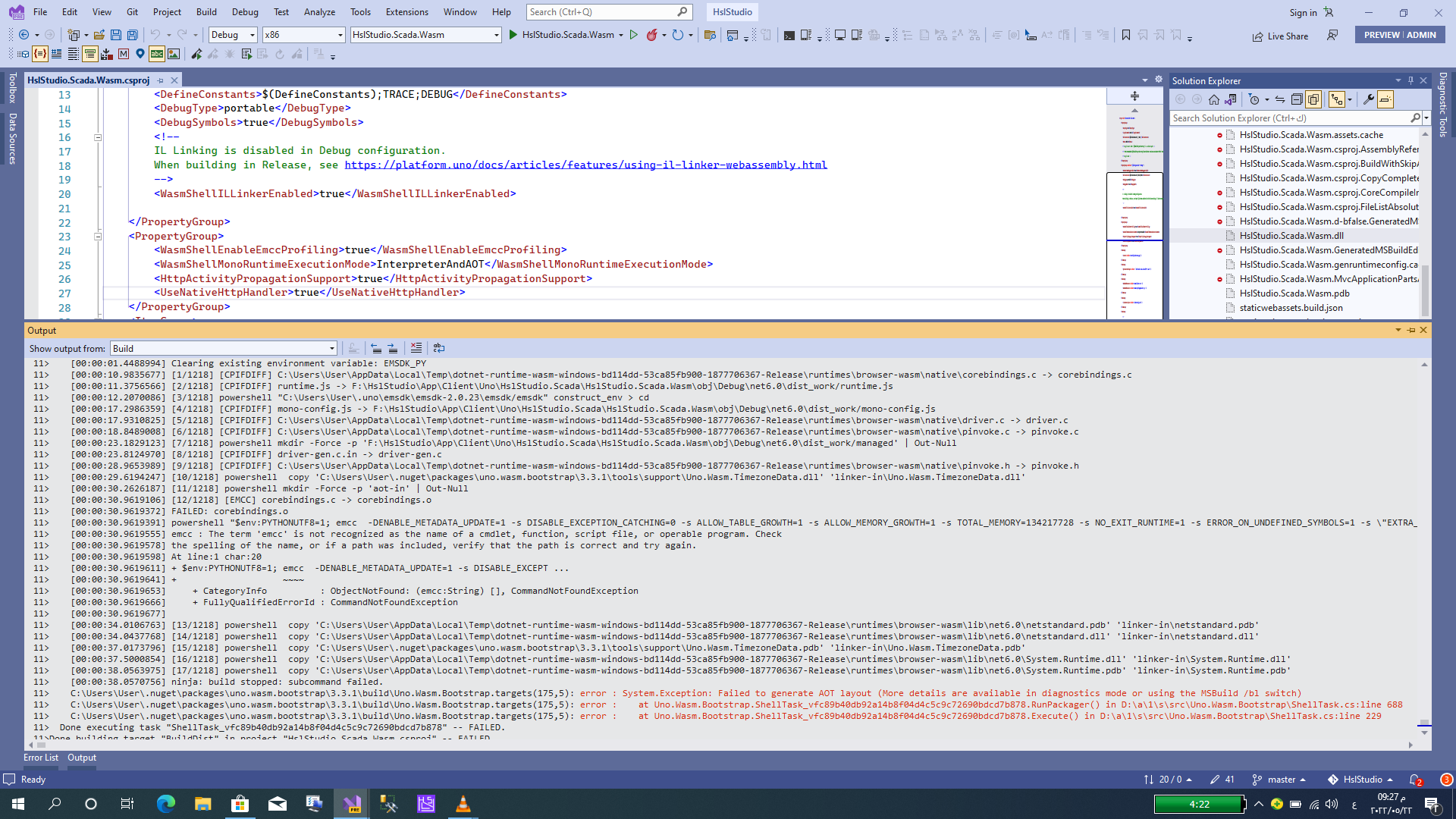
Task: Open the Debug configuration dropdown
Action: coord(233,35)
